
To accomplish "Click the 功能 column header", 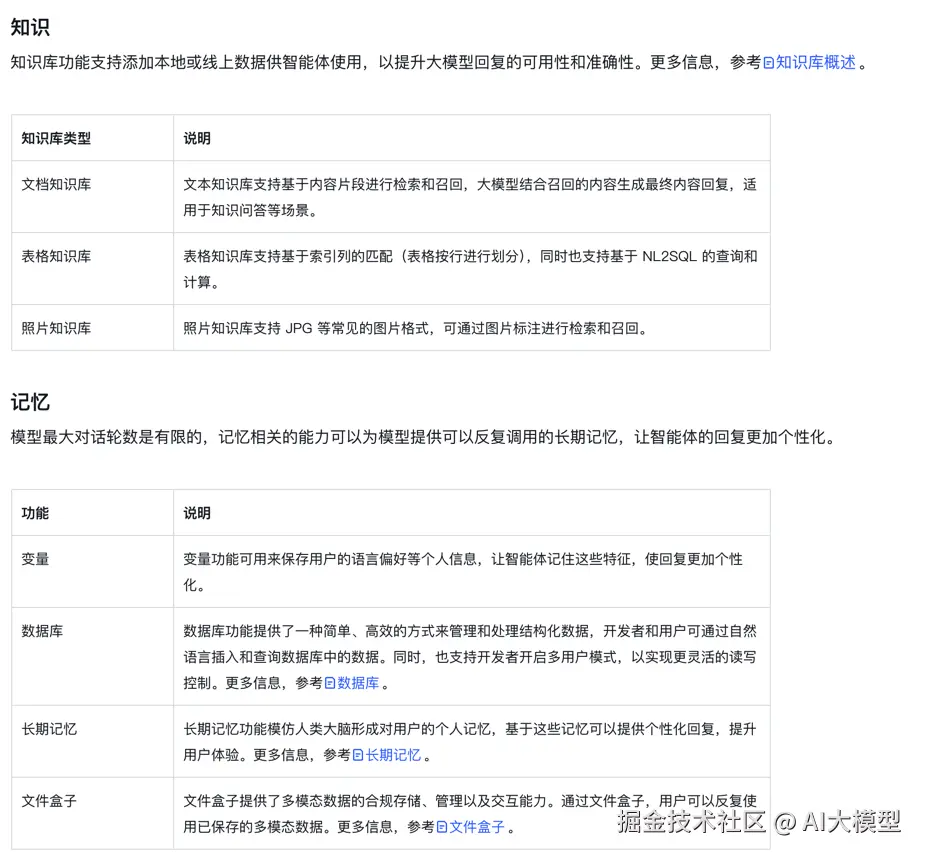I will (x=36, y=512).
